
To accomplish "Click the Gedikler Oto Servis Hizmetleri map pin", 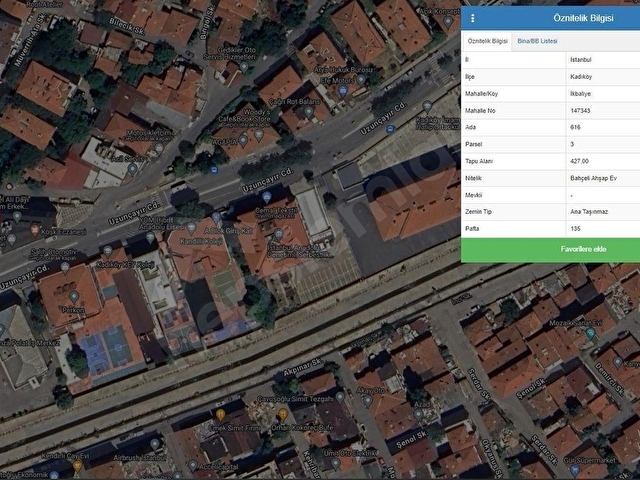I will click(x=244, y=67).
